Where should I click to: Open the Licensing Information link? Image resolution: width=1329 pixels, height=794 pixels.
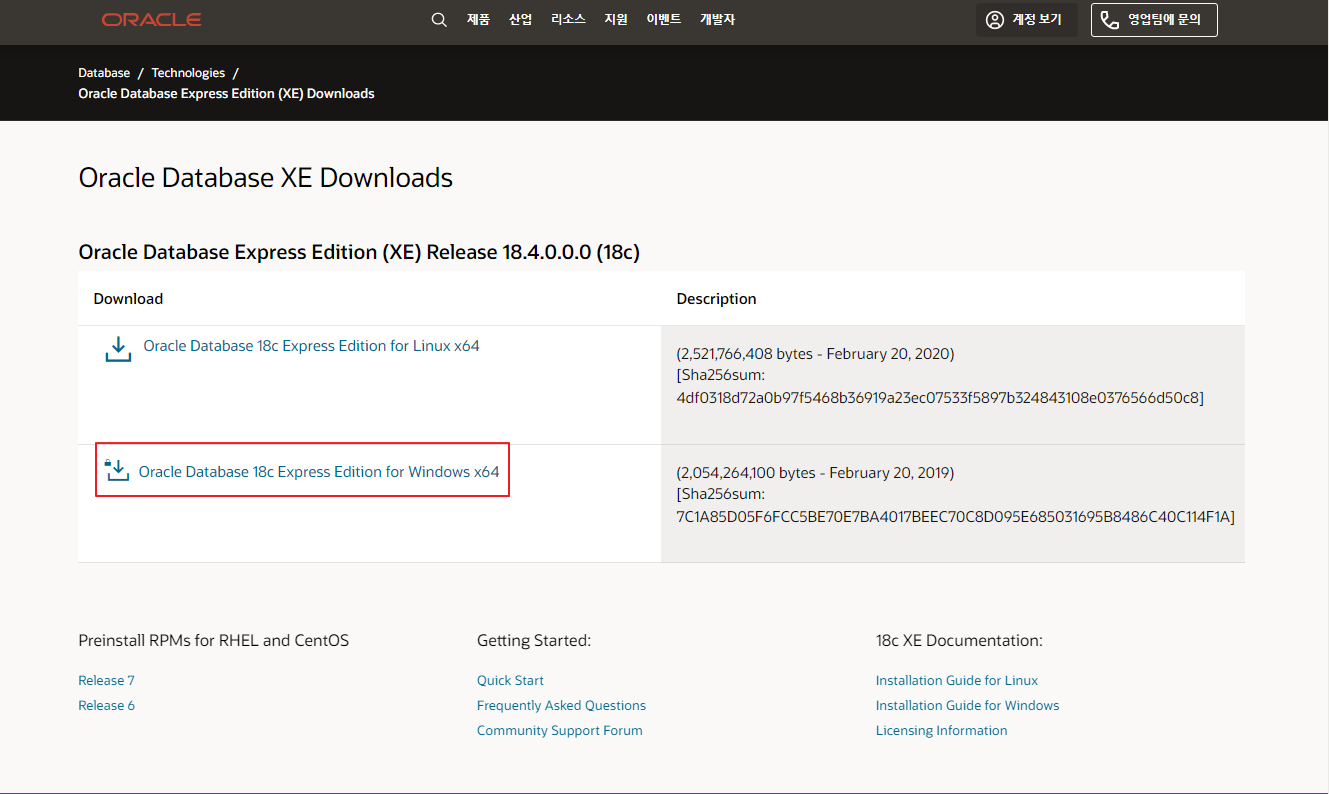coord(941,731)
